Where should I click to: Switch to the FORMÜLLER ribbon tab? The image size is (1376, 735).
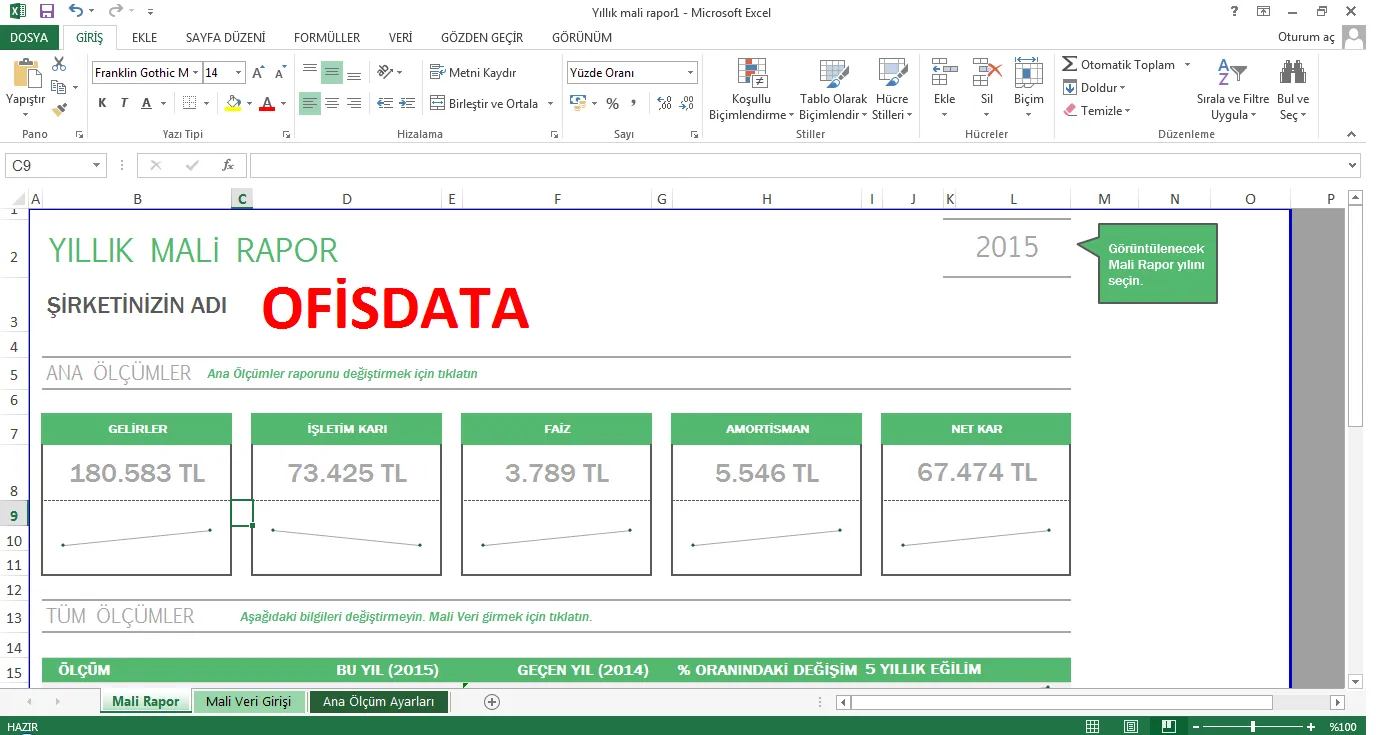[326, 37]
